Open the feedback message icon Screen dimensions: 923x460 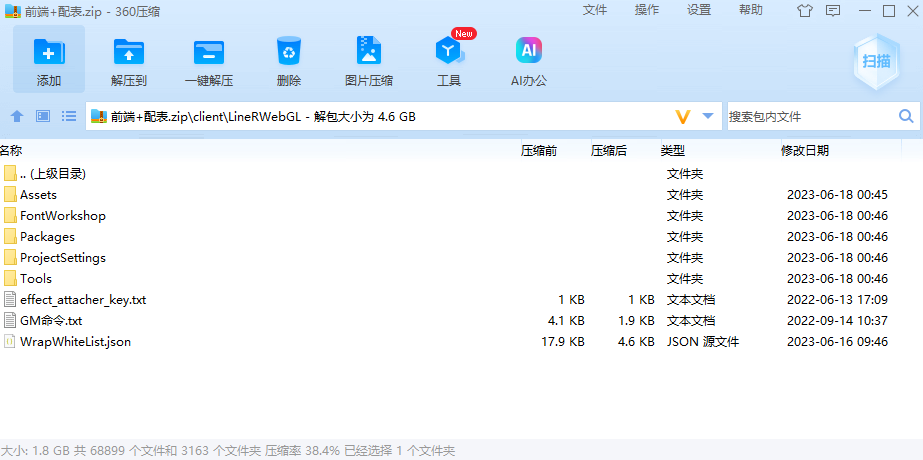pyautogui.click(x=832, y=11)
